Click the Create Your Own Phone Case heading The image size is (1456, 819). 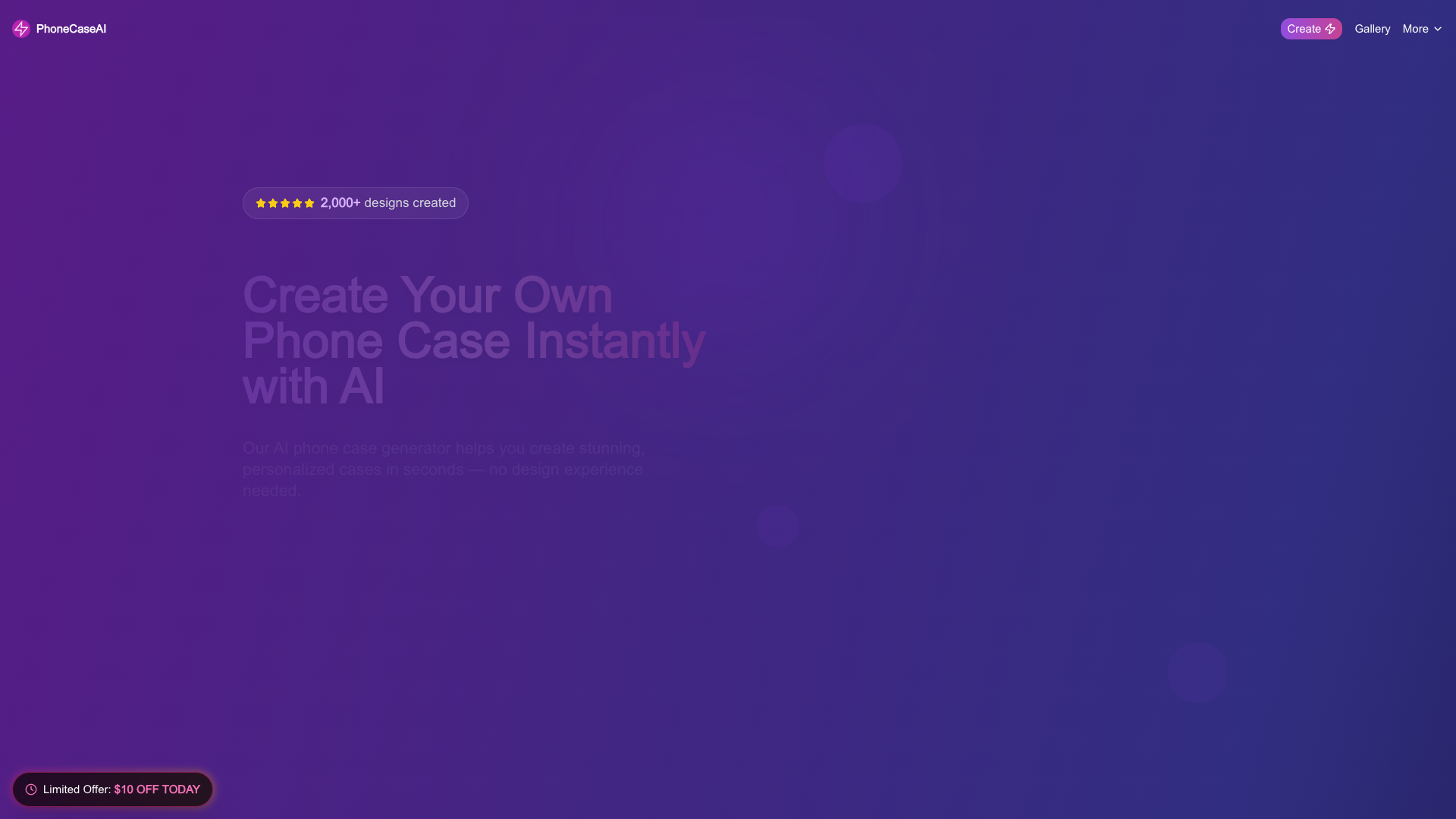474,340
